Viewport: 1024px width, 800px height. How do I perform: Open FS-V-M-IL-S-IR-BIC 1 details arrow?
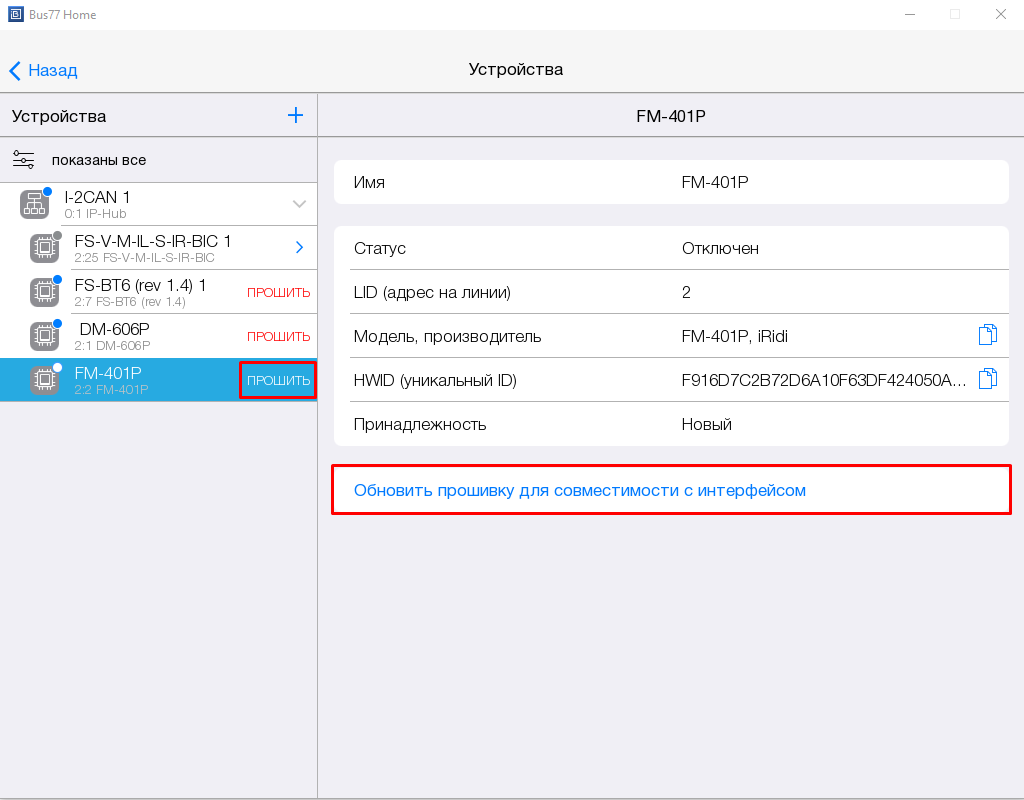coord(299,247)
